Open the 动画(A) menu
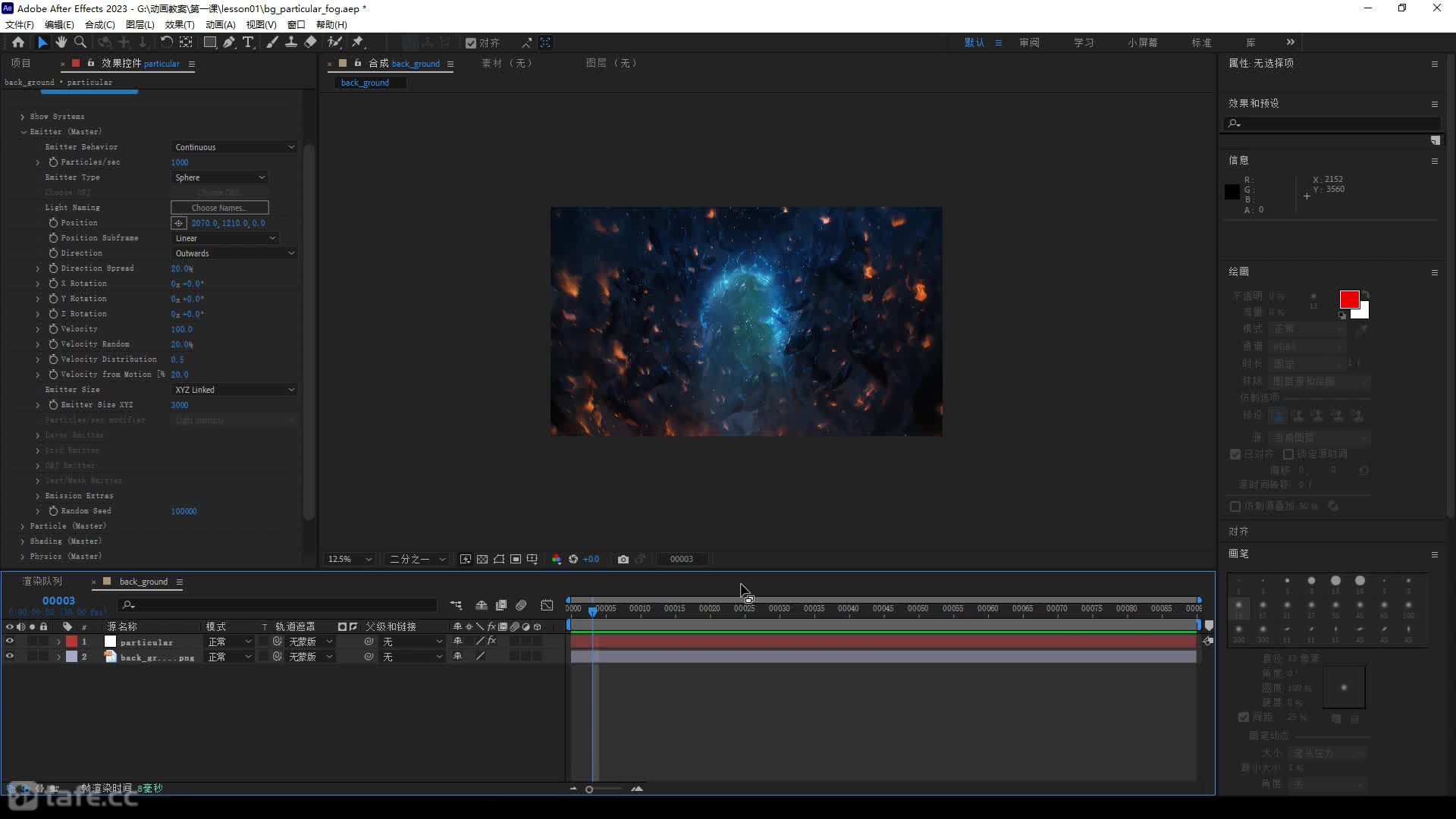This screenshot has width=1456, height=819. click(221, 25)
